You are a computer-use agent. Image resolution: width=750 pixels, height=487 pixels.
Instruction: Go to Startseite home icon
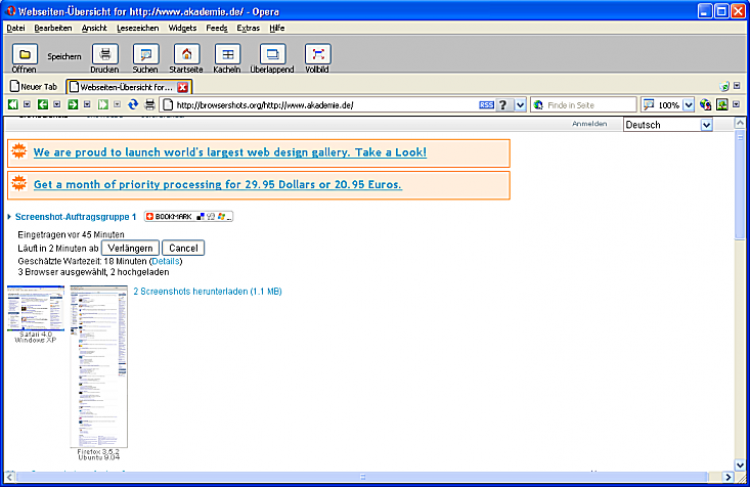[186, 55]
